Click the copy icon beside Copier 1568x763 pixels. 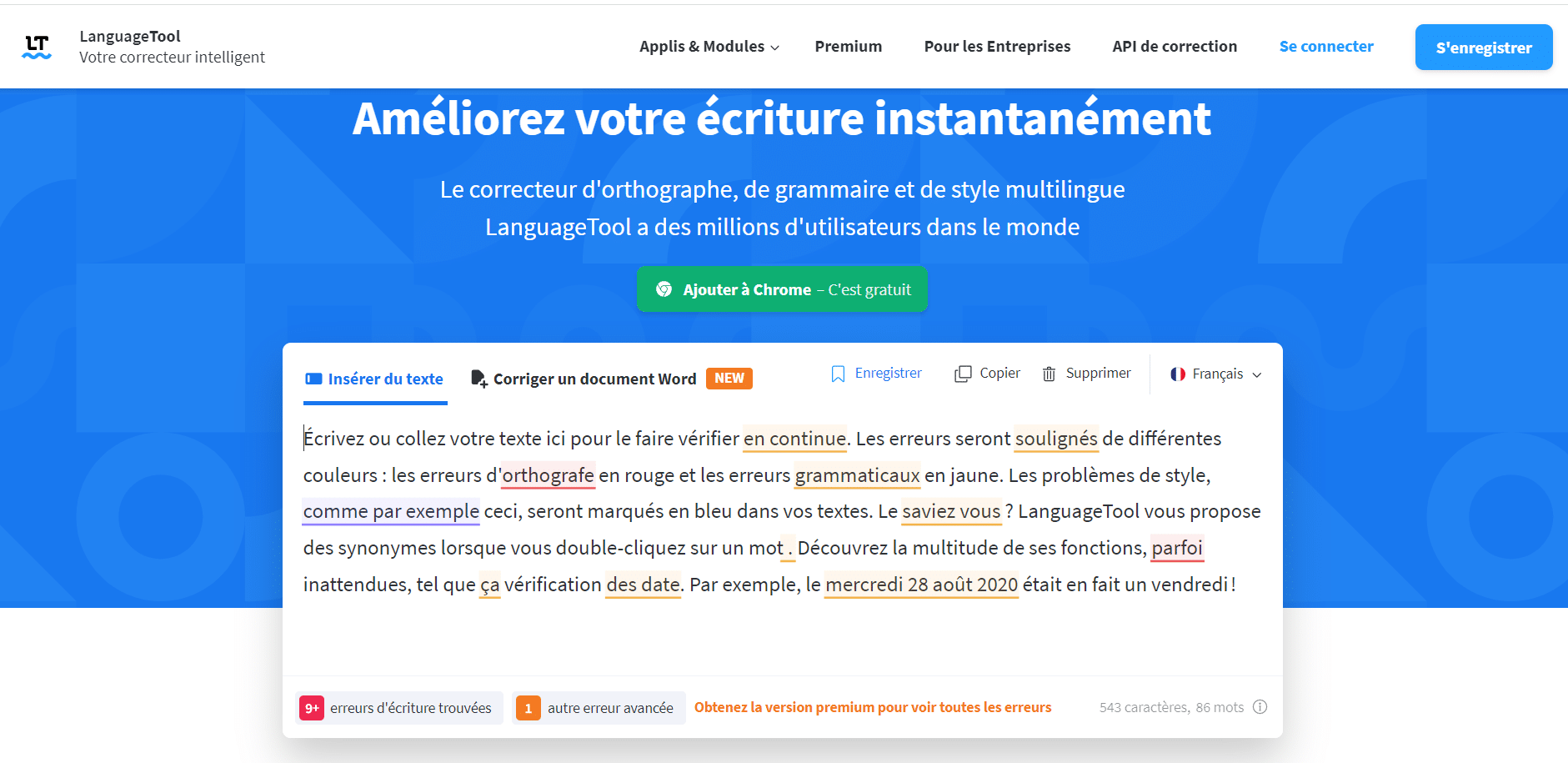[963, 374]
